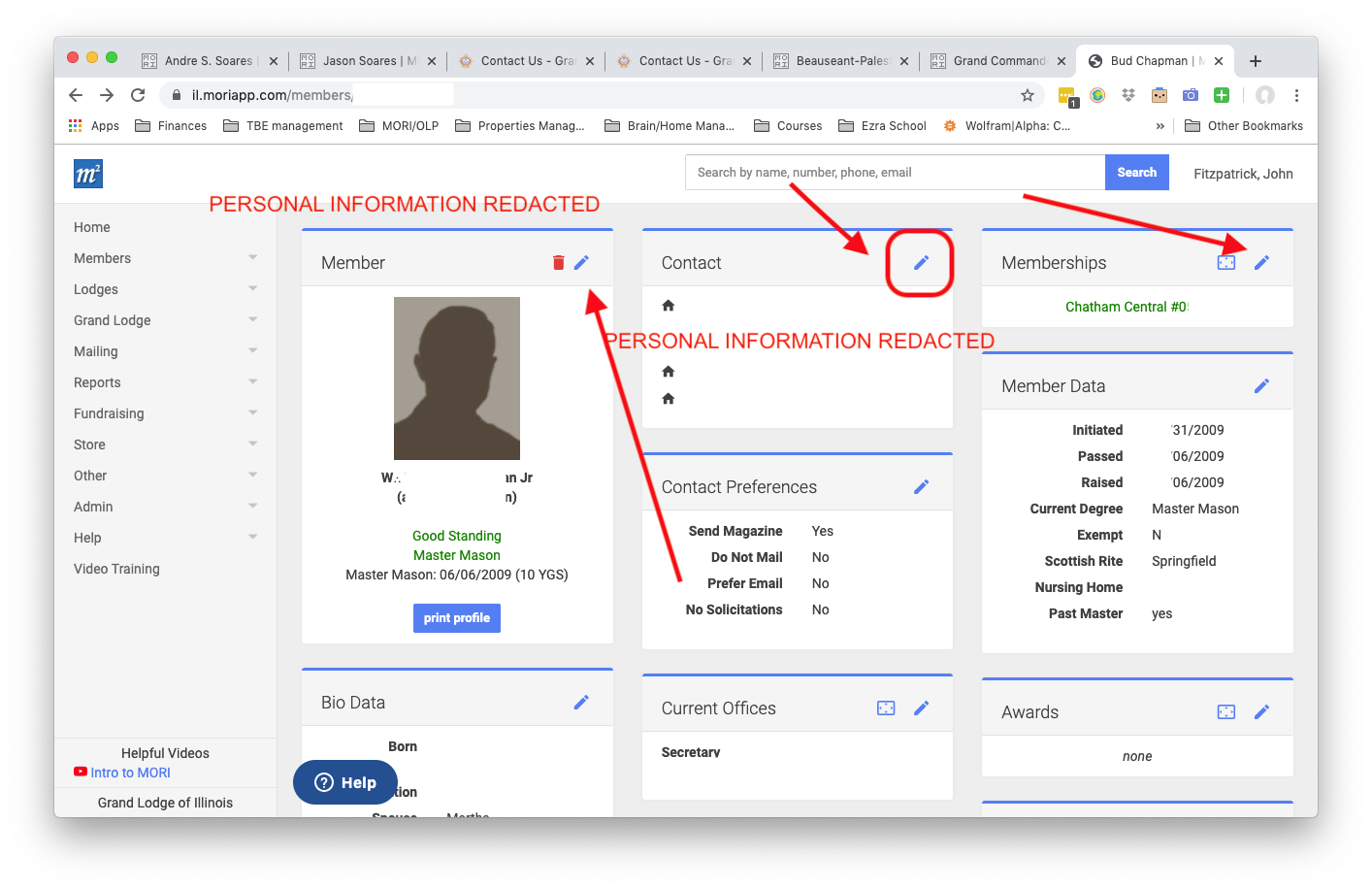The image size is (1372, 889).
Task: Edit the Member card with pencil icon
Action: 581,263
